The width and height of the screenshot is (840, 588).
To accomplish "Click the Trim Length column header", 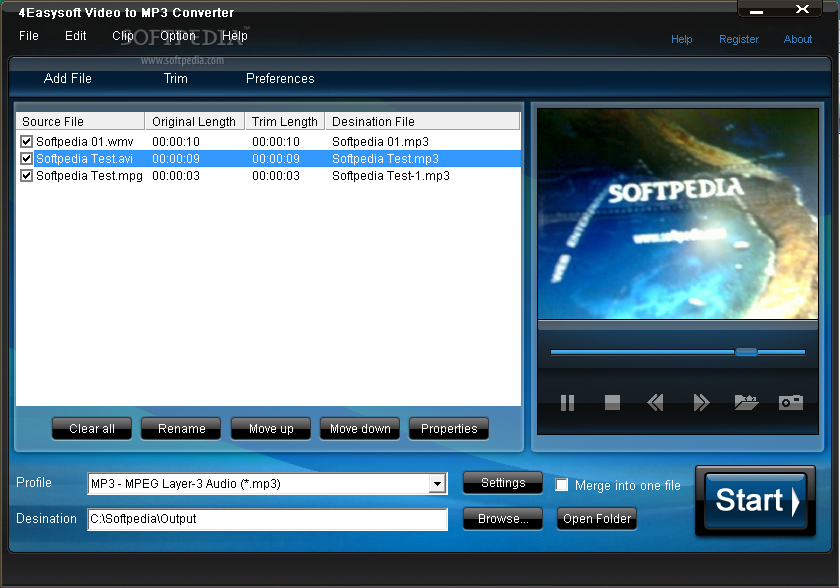I will (285, 122).
